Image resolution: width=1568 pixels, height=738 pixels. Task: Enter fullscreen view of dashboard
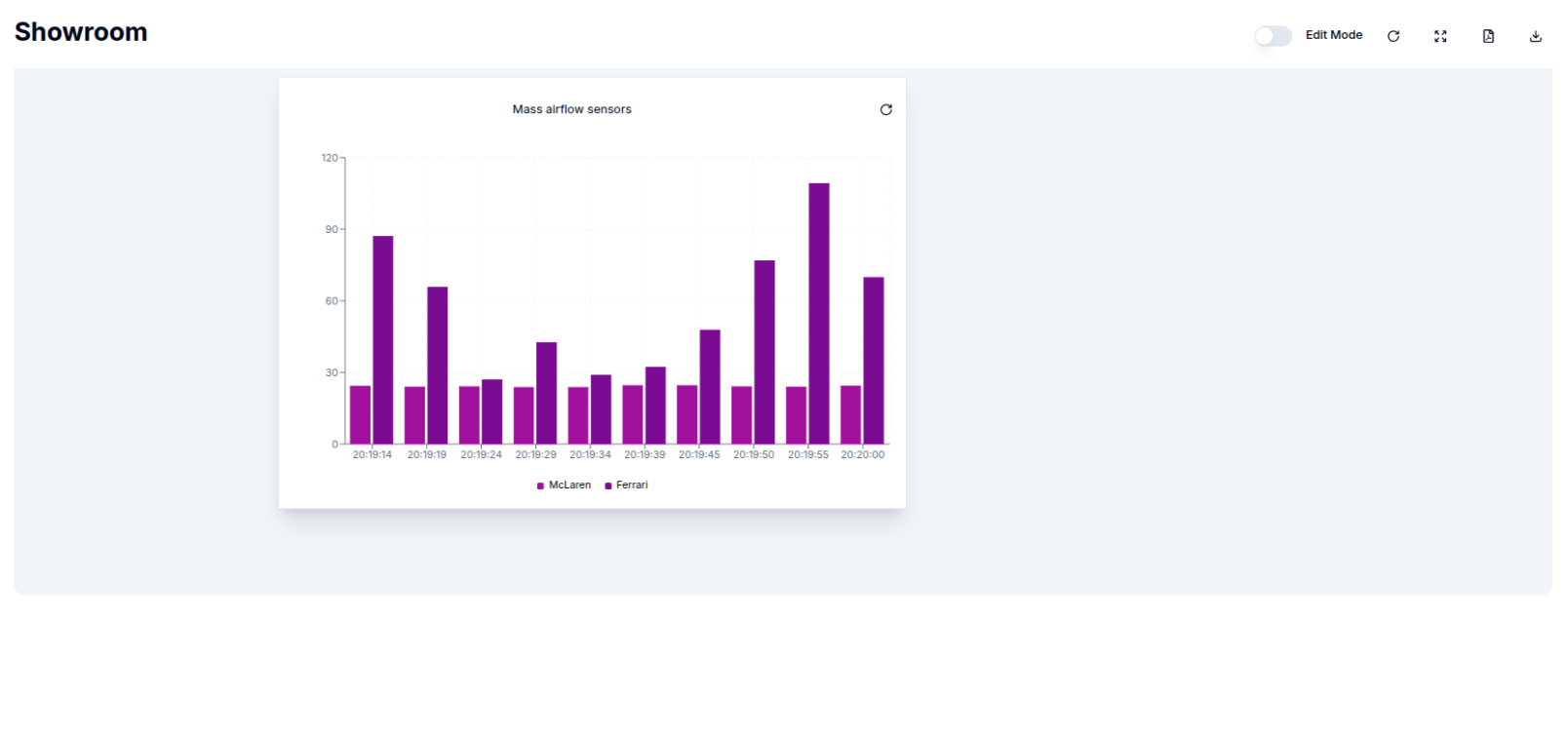pos(1440,36)
